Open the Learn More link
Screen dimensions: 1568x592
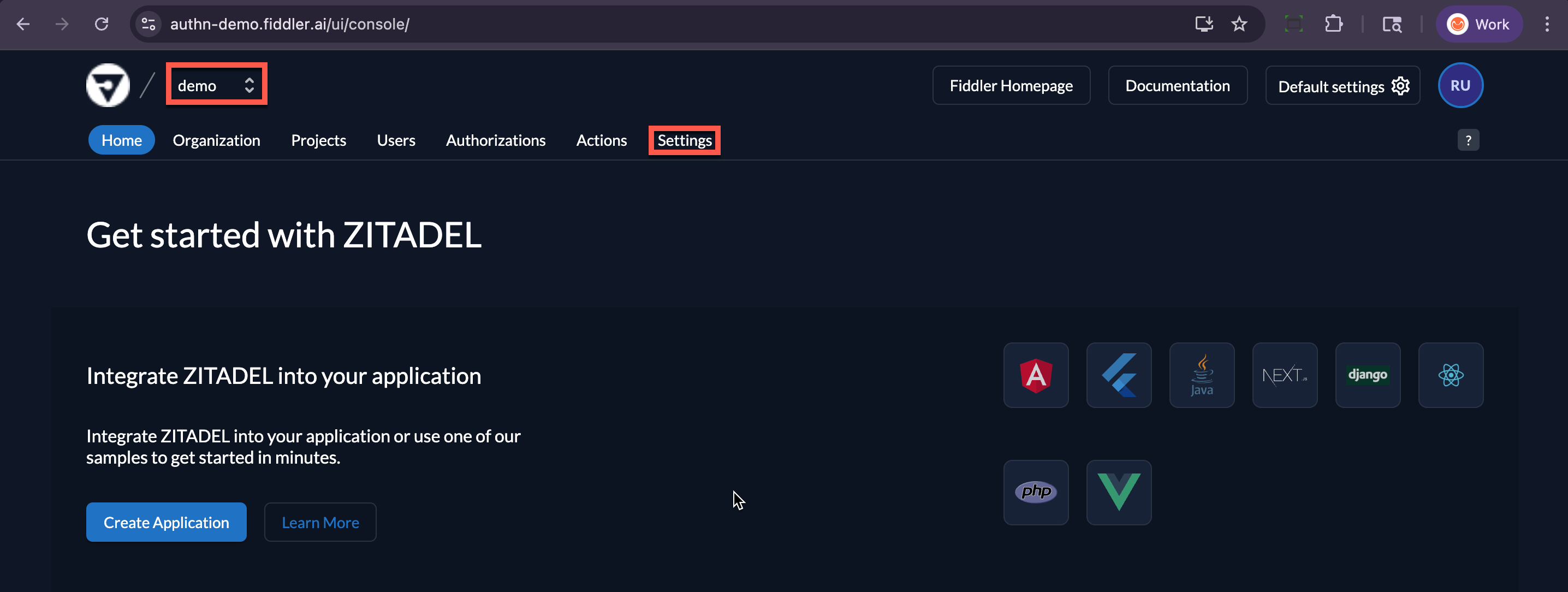coord(320,522)
